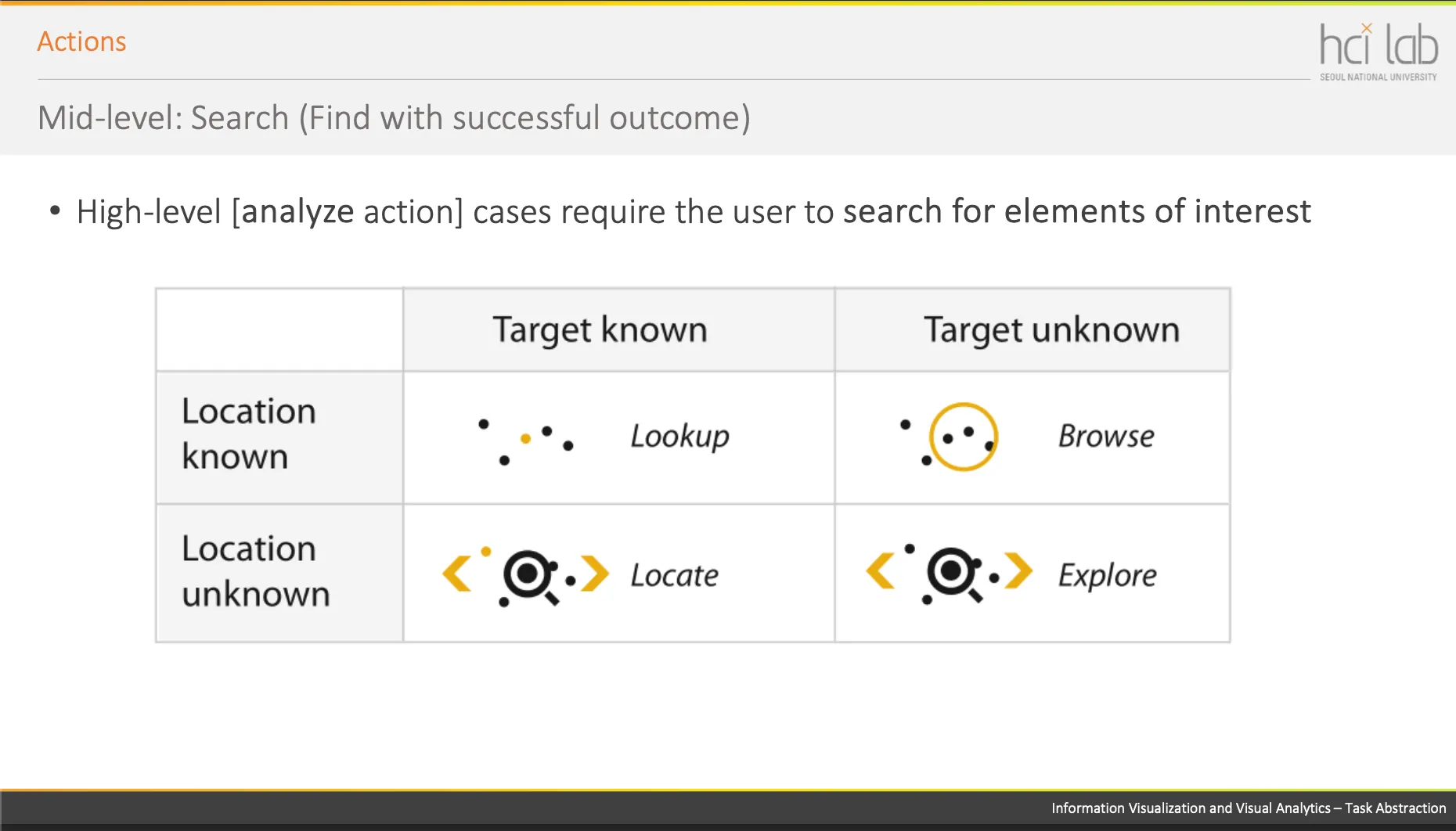The image size is (1456, 831).
Task: Click the Location known row header
Action: 249,433
